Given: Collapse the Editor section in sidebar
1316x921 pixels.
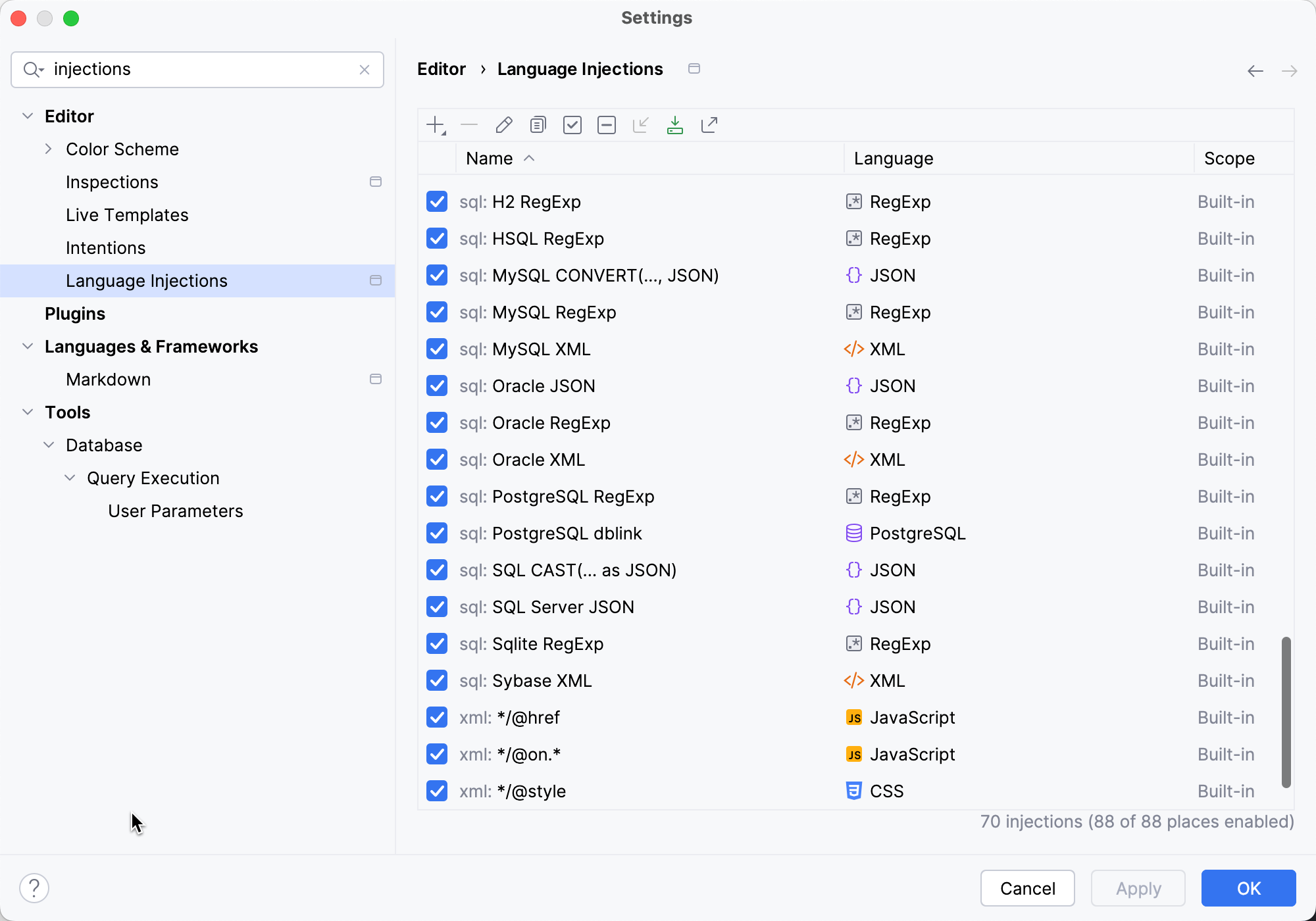Looking at the screenshot, I should point(28,116).
